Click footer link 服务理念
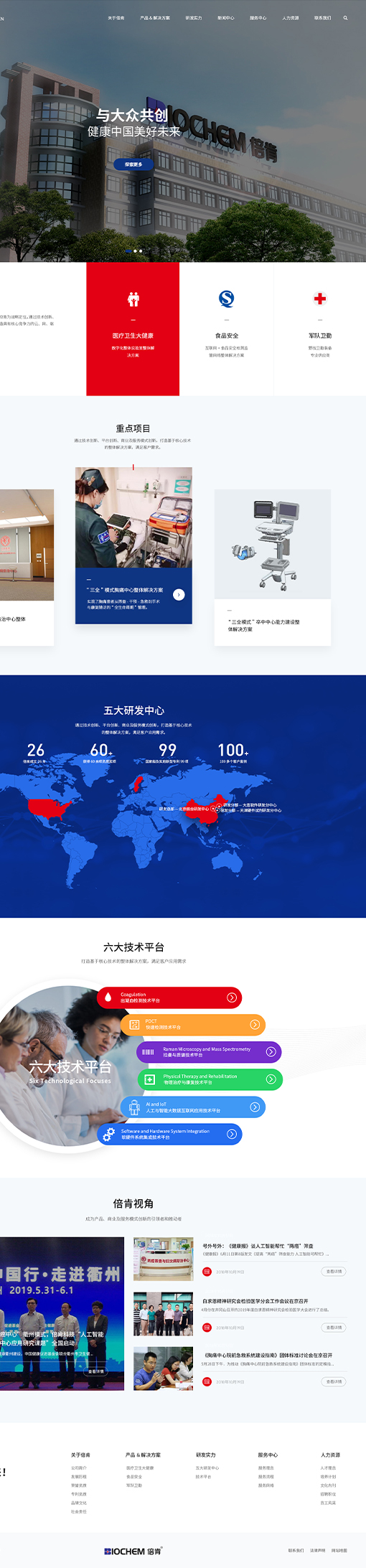Screen dimensions: 366x1568 266,1468
